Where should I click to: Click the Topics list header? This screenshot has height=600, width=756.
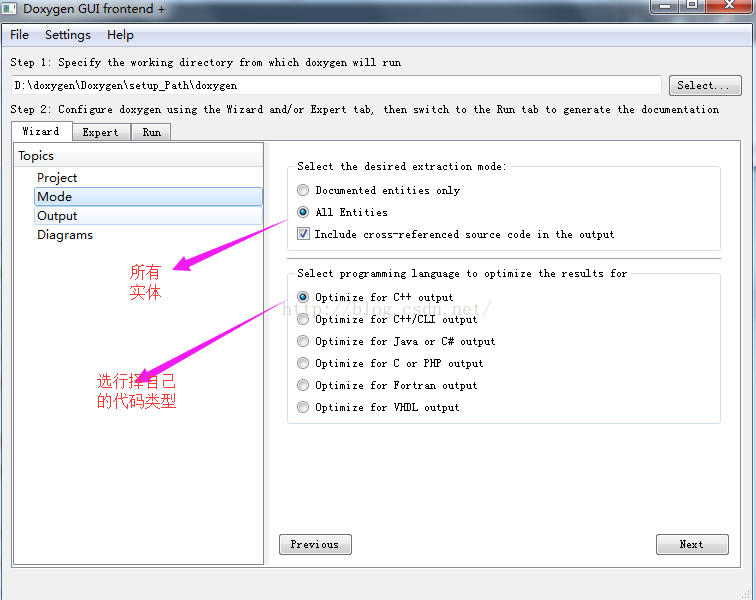pyautogui.click(x=138, y=156)
